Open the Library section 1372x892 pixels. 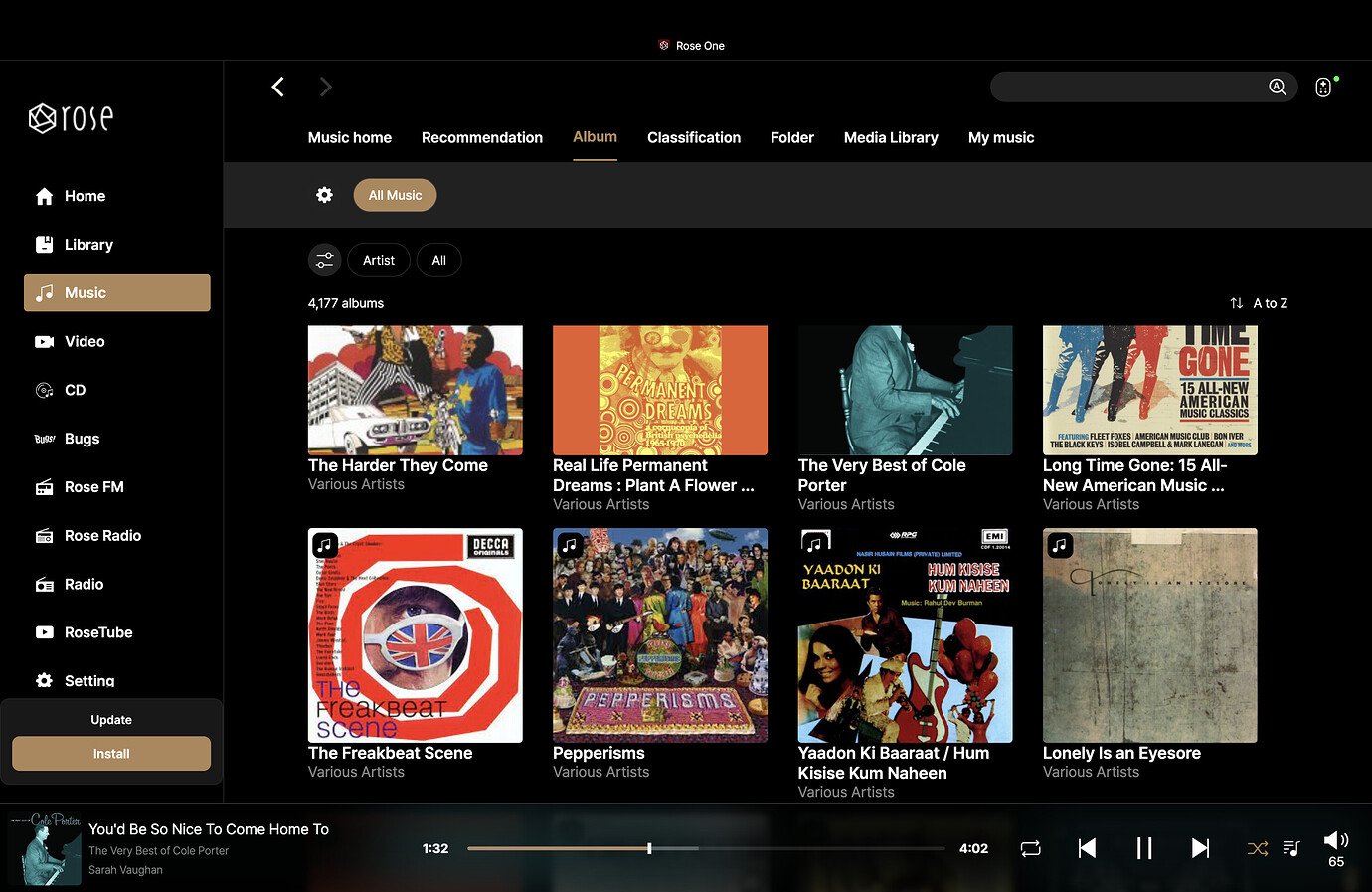point(88,245)
